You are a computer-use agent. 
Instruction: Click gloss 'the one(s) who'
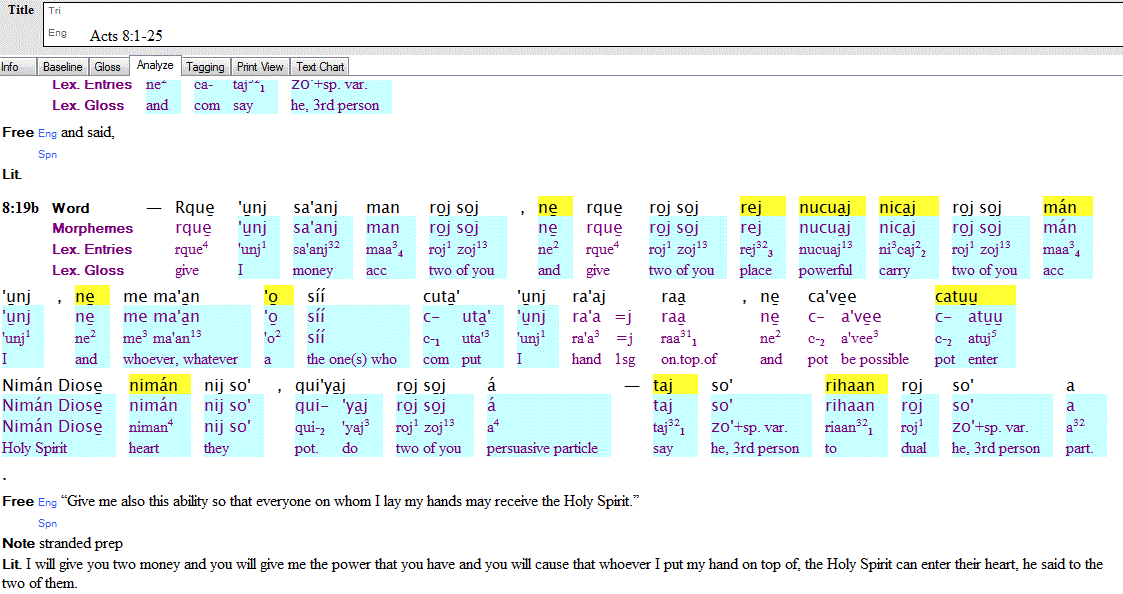coord(352,359)
